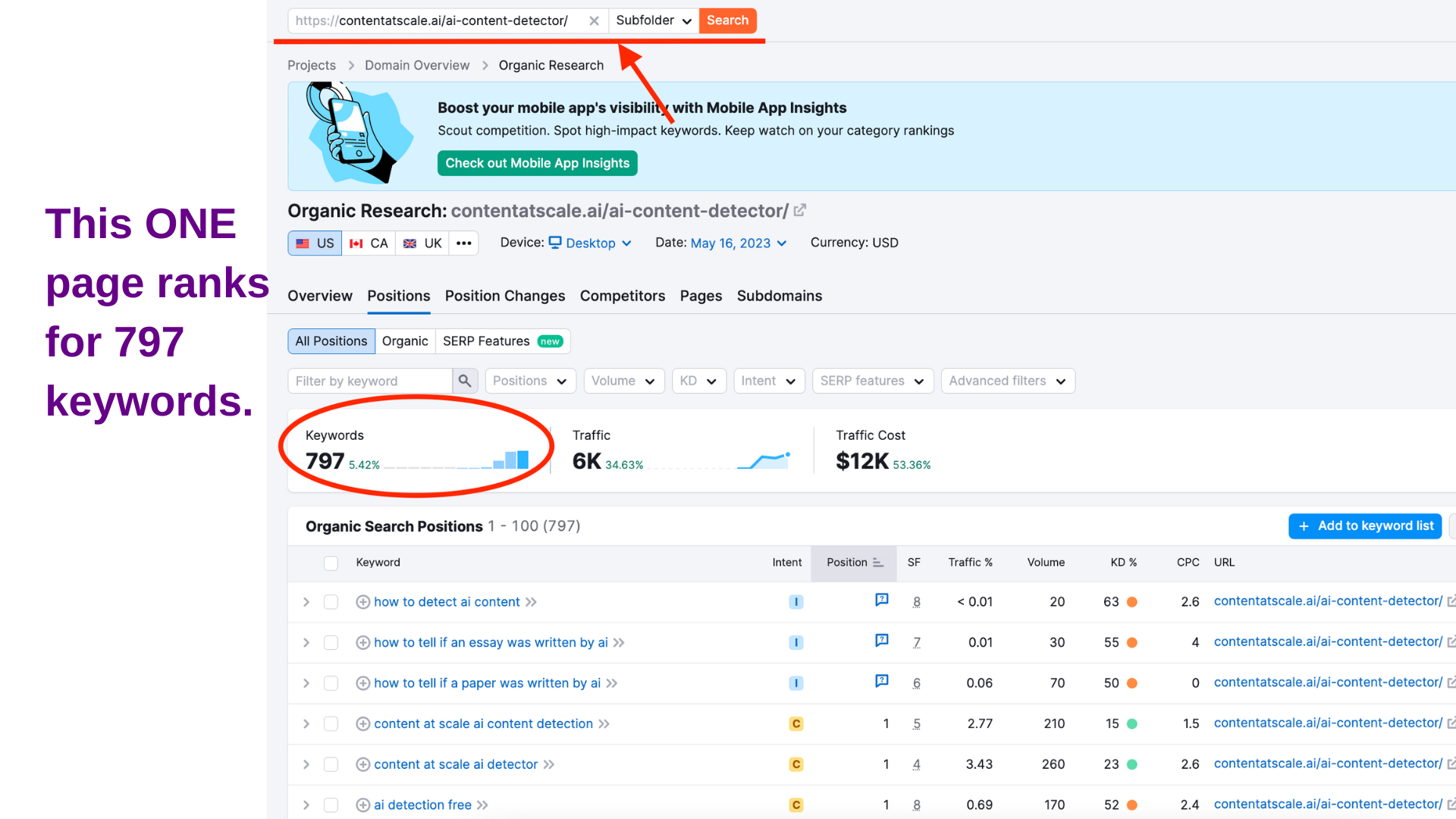Click Position column sort icon
This screenshot has width=1456, height=819.
pyautogui.click(x=877, y=563)
